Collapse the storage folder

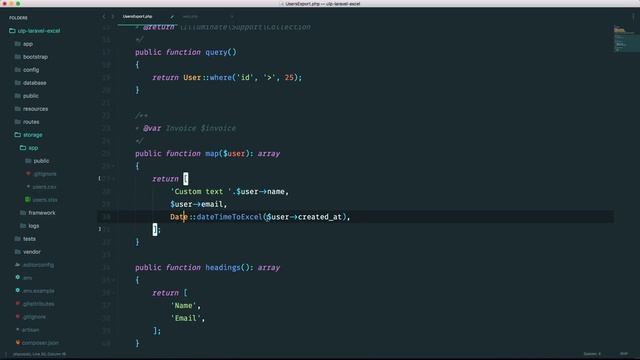point(29,135)
